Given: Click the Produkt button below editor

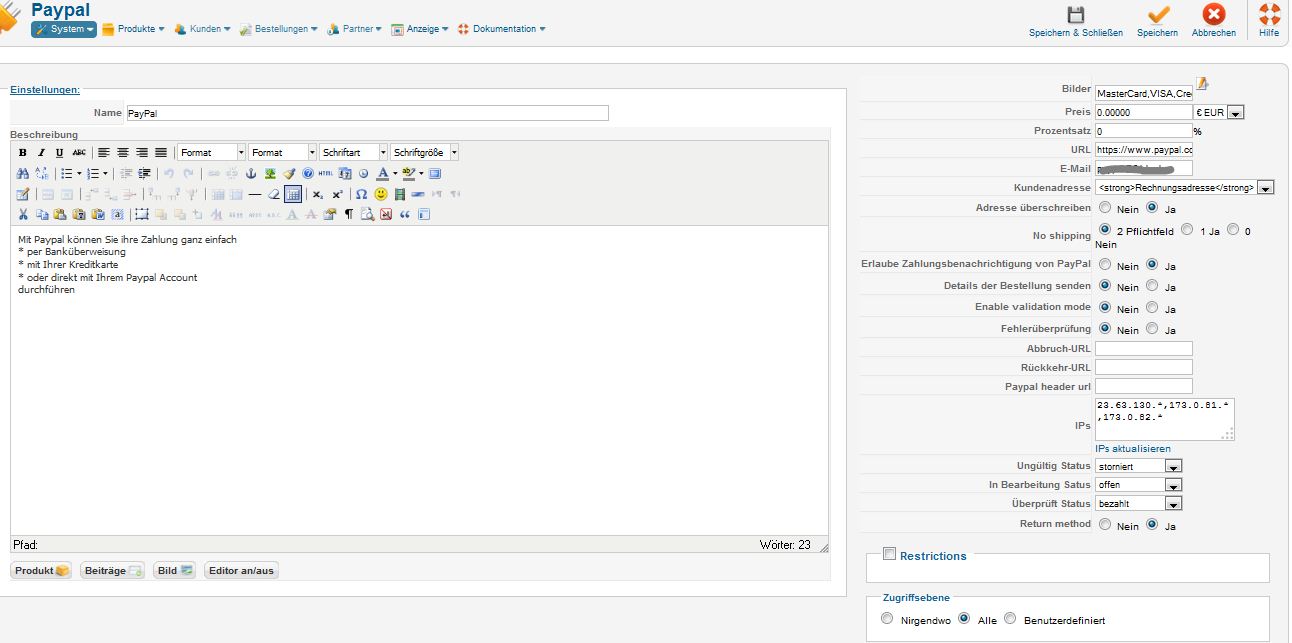Looking at the screenshot, I should (x=41, y=570).
